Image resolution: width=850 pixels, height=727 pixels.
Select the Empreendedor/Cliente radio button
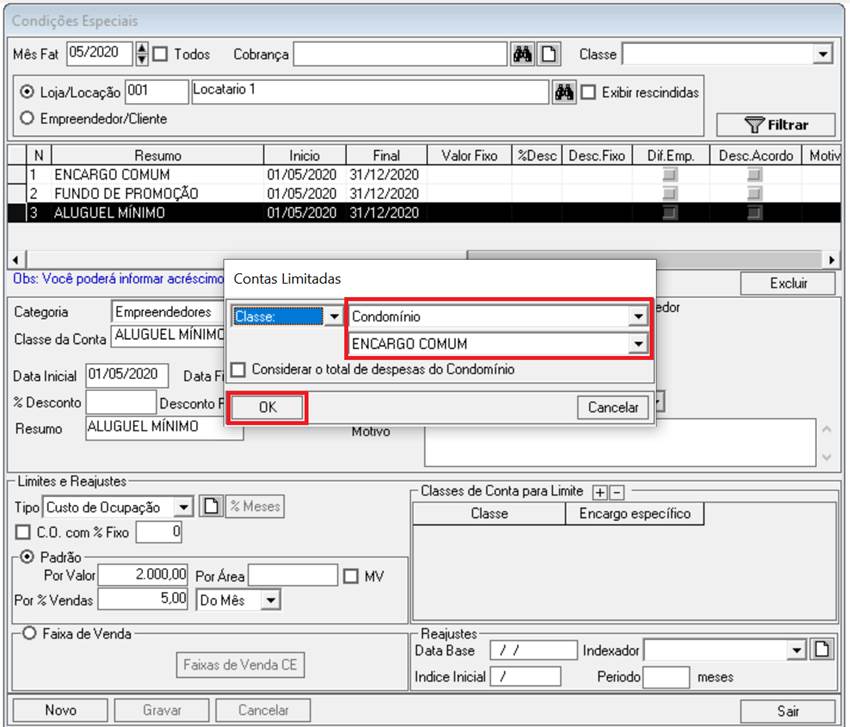click(27, 118)
